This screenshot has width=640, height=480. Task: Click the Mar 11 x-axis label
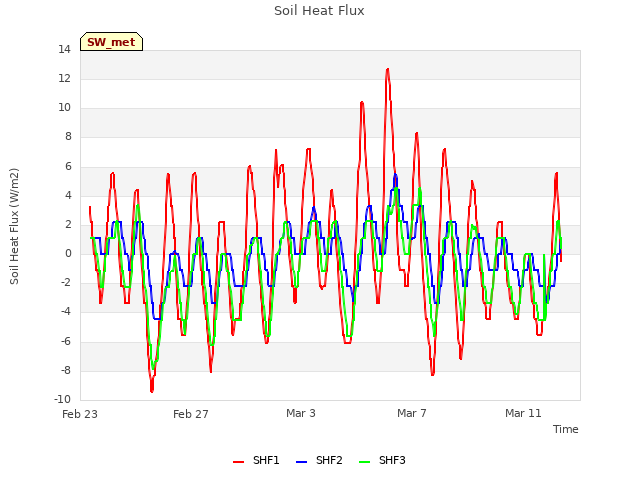[x=523, y=413]
